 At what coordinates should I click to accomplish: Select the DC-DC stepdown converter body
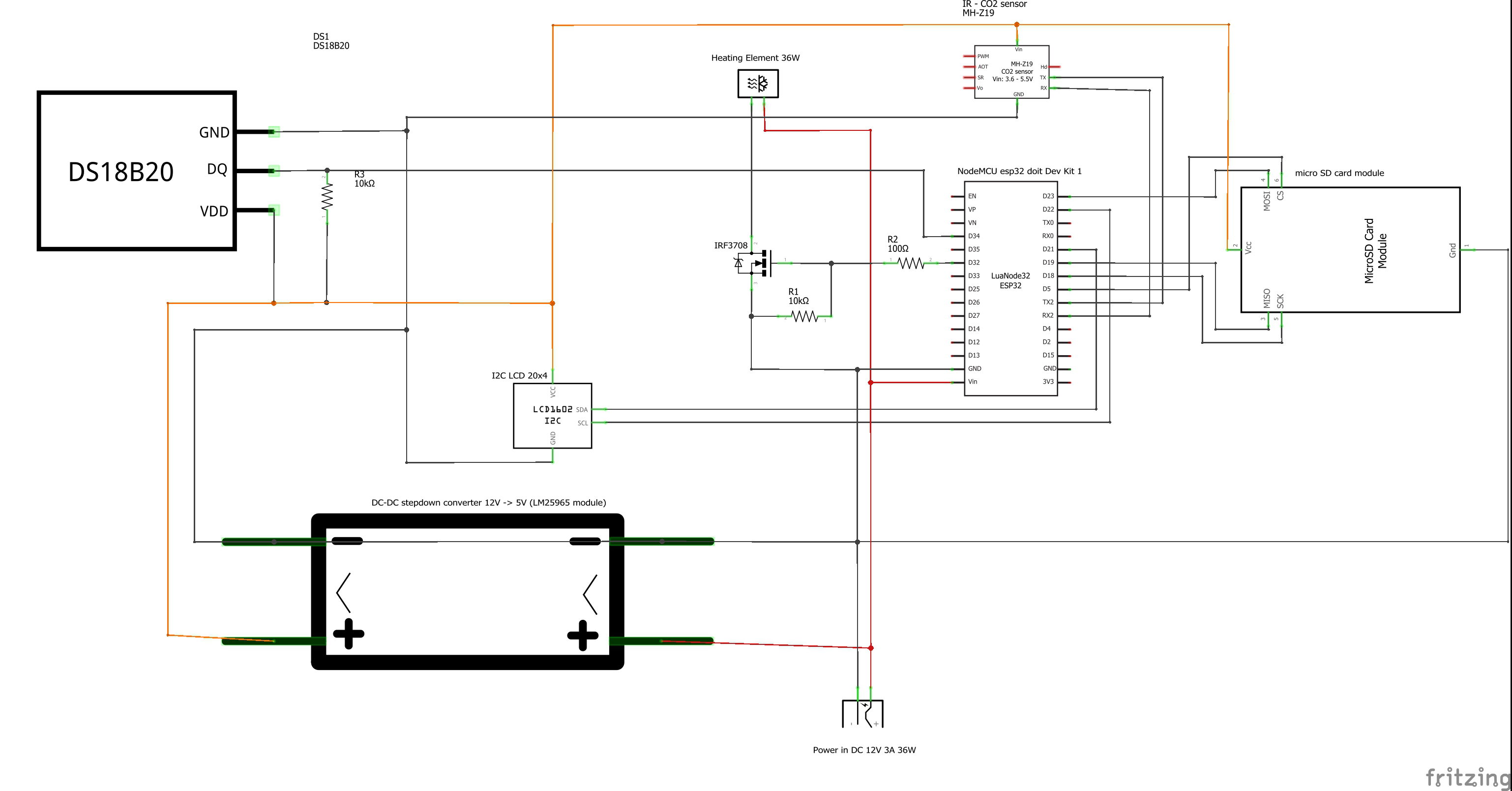coord(467,591)
